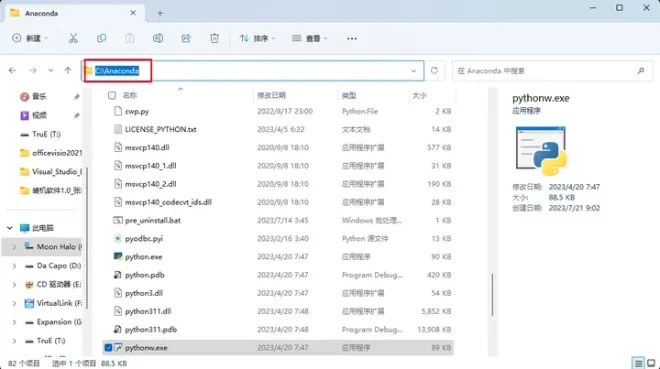Select python3.dll file
The height and width of the screenshot is (369, 660).
click(278, 293)
